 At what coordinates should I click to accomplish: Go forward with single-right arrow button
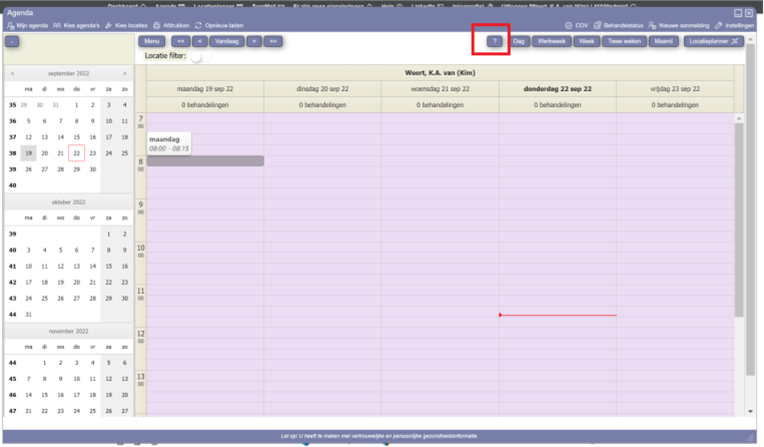(254, 41)
